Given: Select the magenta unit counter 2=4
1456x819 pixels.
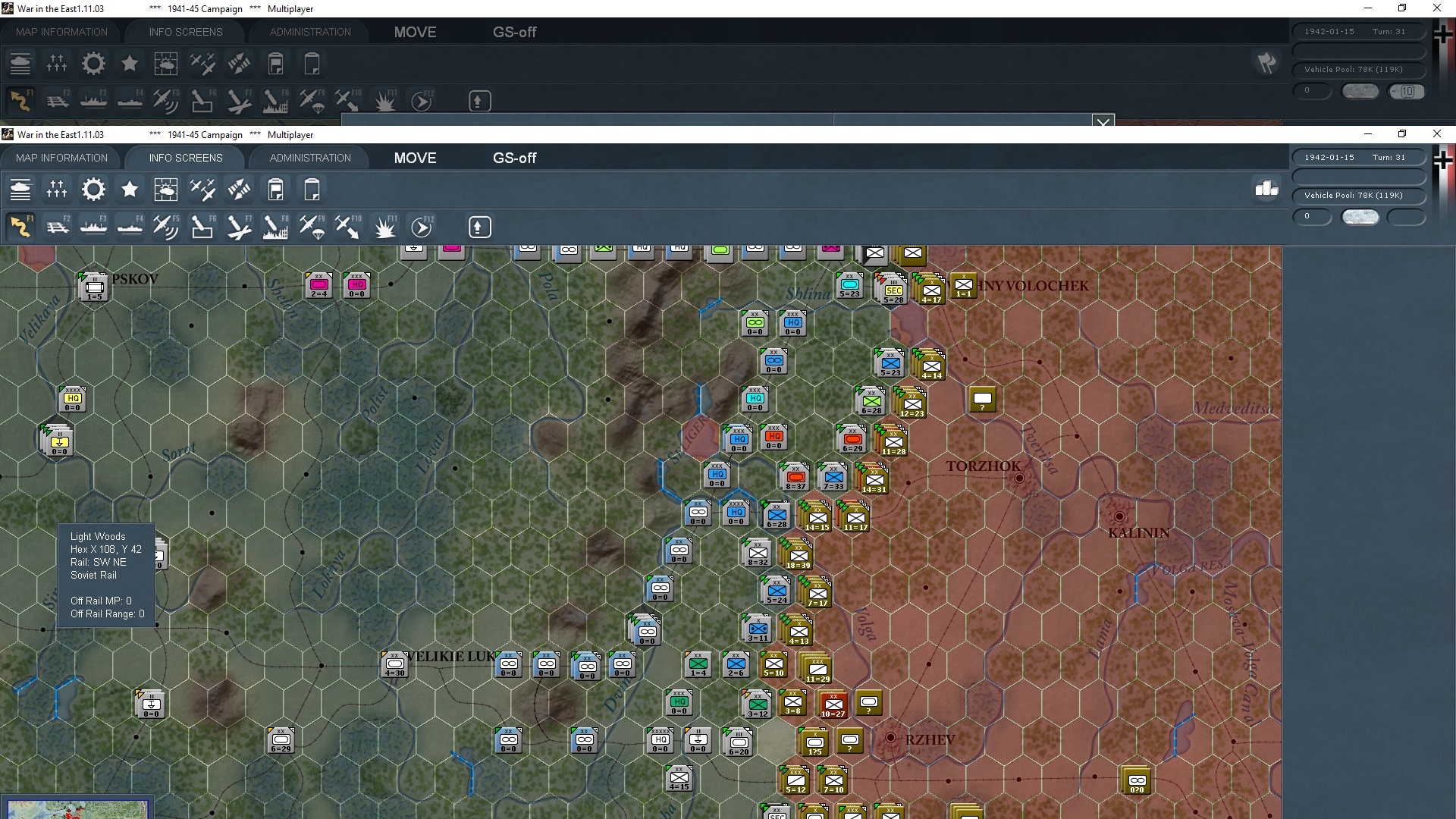Looking at the screenshot, I should coord(319,286).
